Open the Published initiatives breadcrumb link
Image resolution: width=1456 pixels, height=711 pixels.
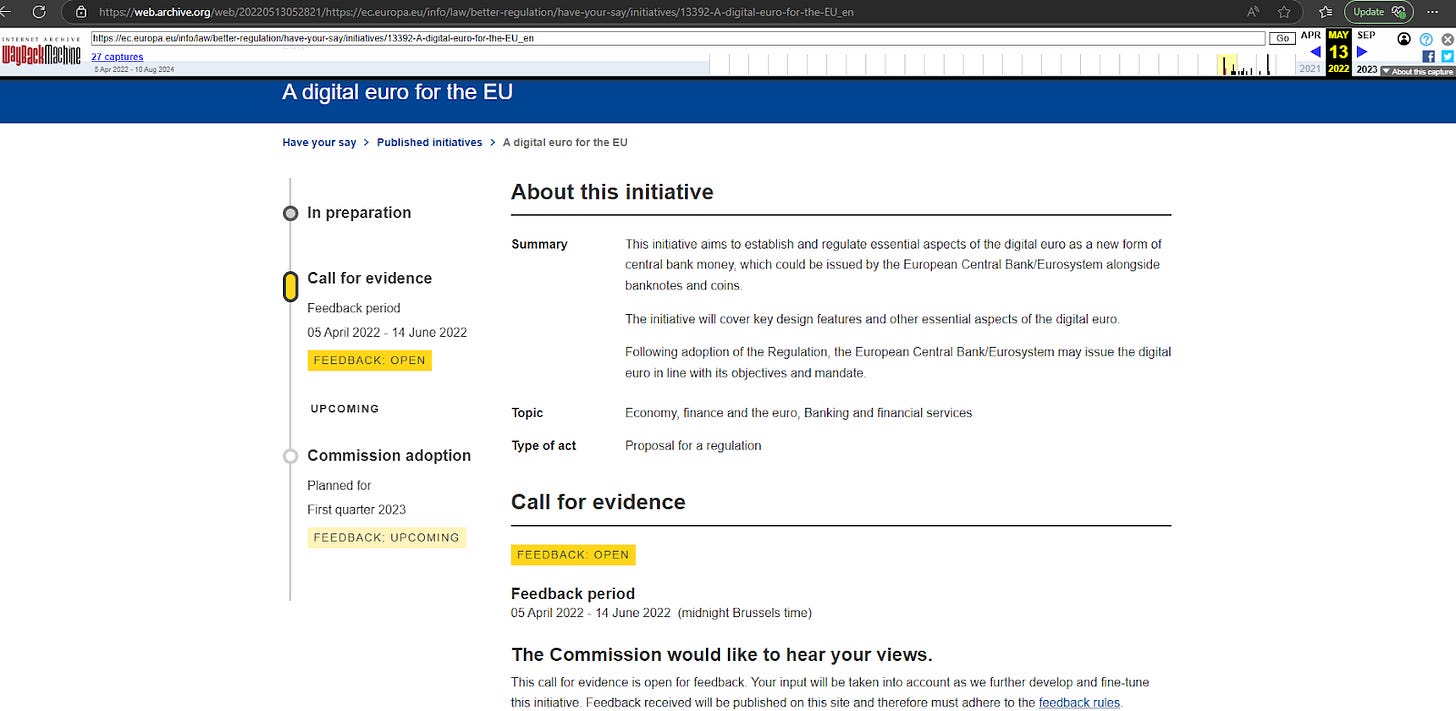tap(429, 142)
